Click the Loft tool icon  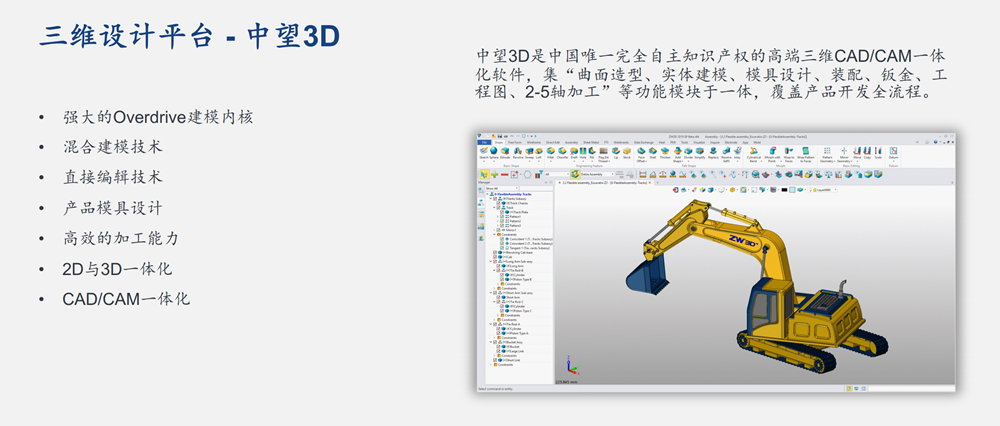[x=539, y=152]
